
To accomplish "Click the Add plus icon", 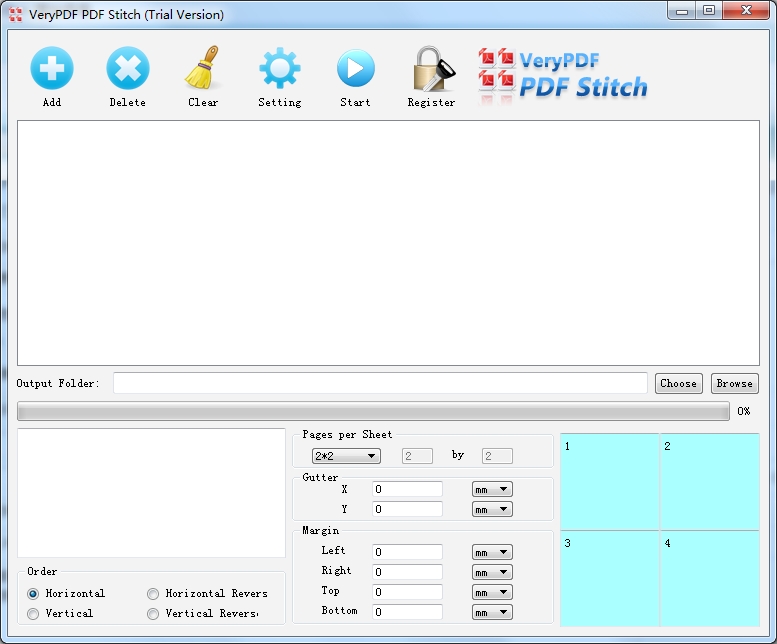I will [52, 68].
